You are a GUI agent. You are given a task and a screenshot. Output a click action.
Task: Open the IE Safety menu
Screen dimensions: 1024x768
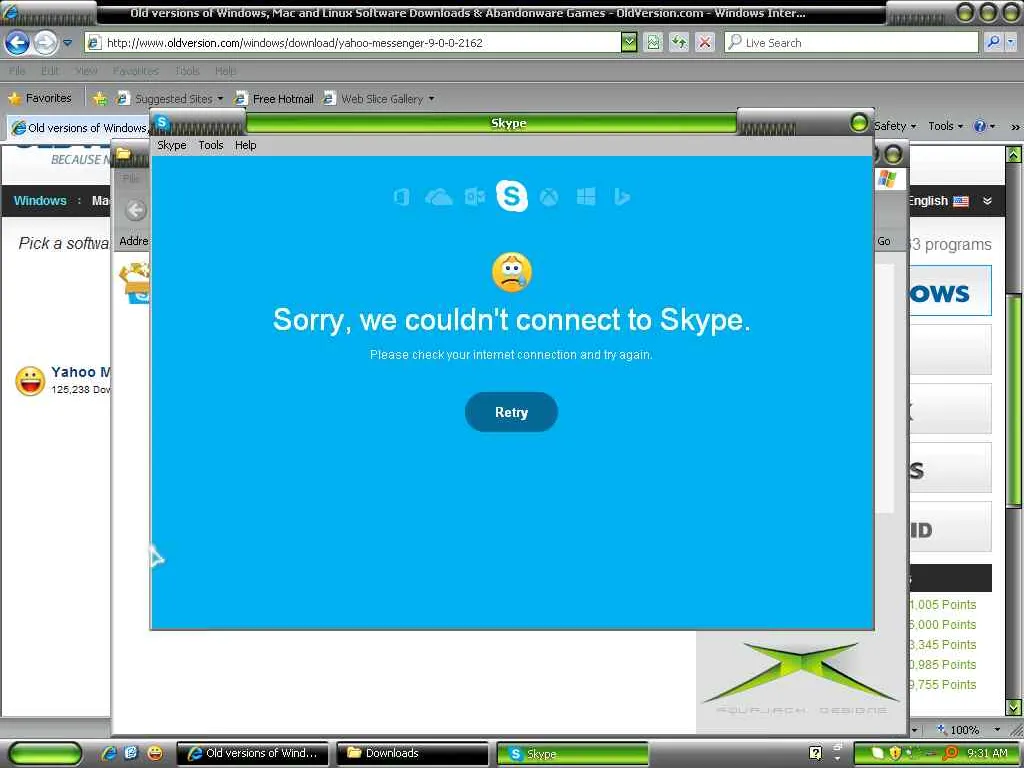pyautogui.click(x=895, y=126)
